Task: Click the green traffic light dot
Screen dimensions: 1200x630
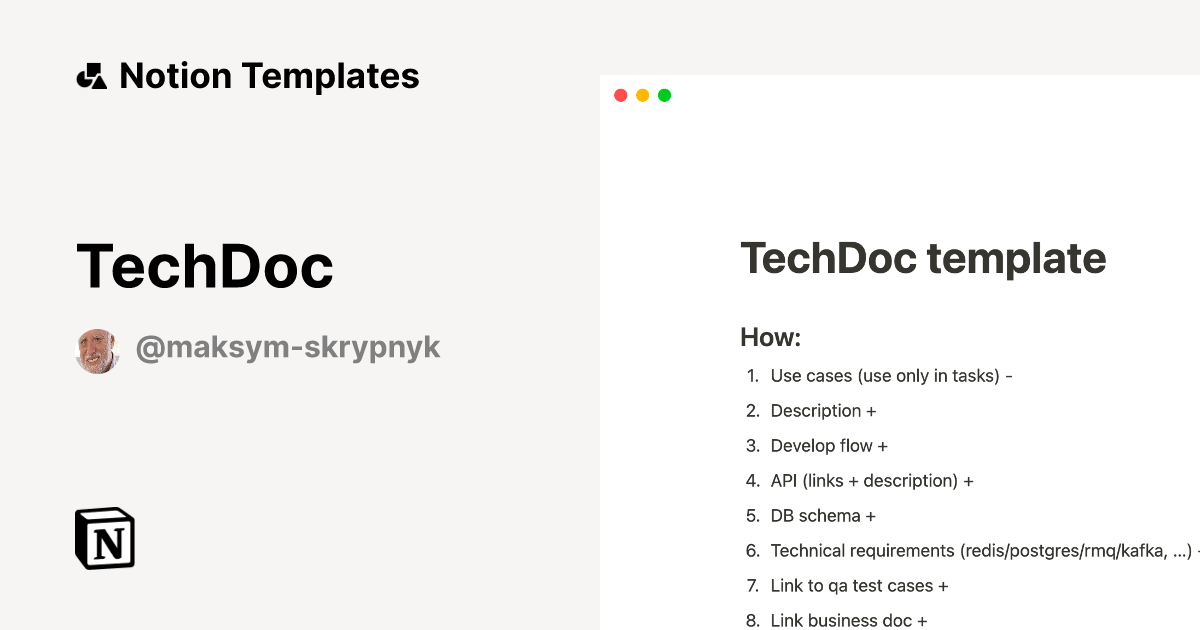Action: pos(664,94)
